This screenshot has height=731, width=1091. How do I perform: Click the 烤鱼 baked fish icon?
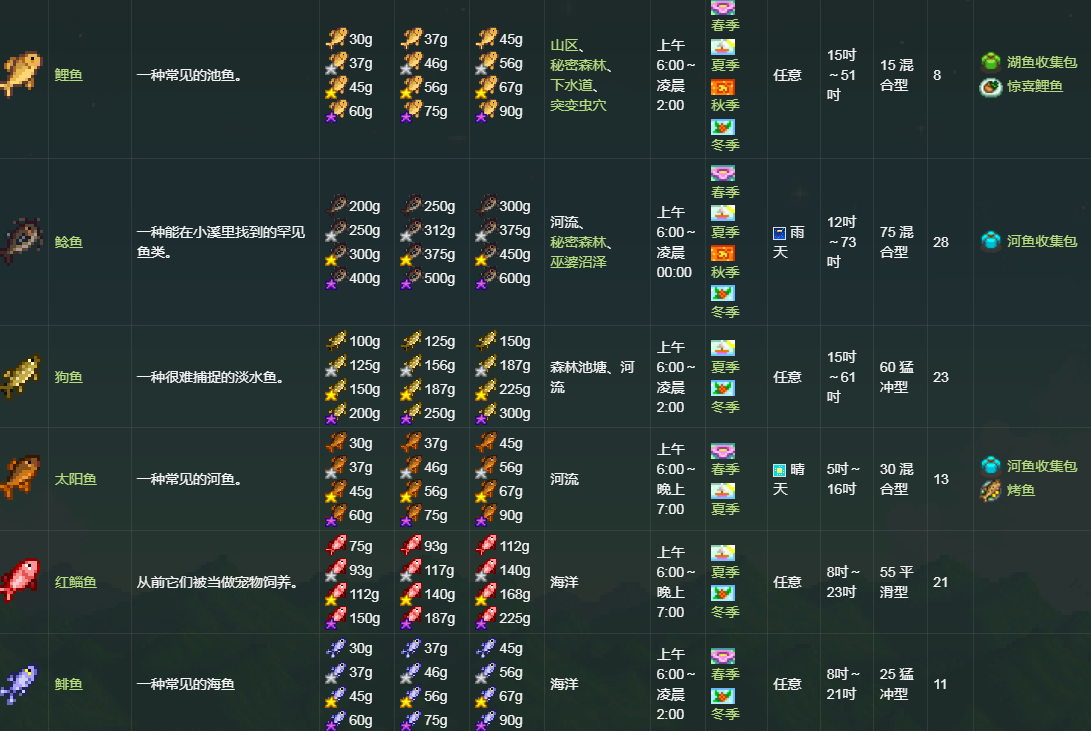coord(990,490)
